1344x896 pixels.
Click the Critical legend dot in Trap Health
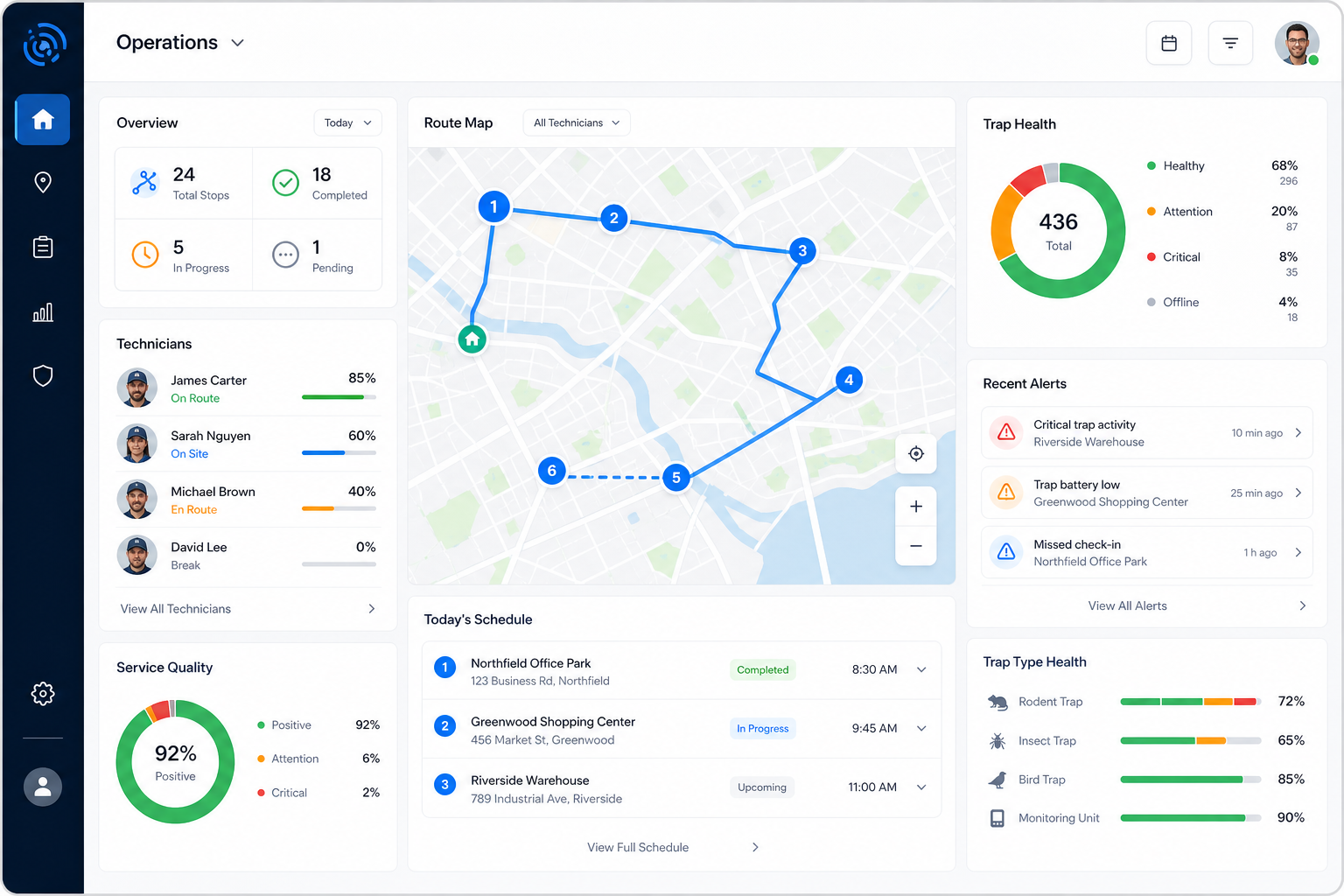(x=1151, y=256)
